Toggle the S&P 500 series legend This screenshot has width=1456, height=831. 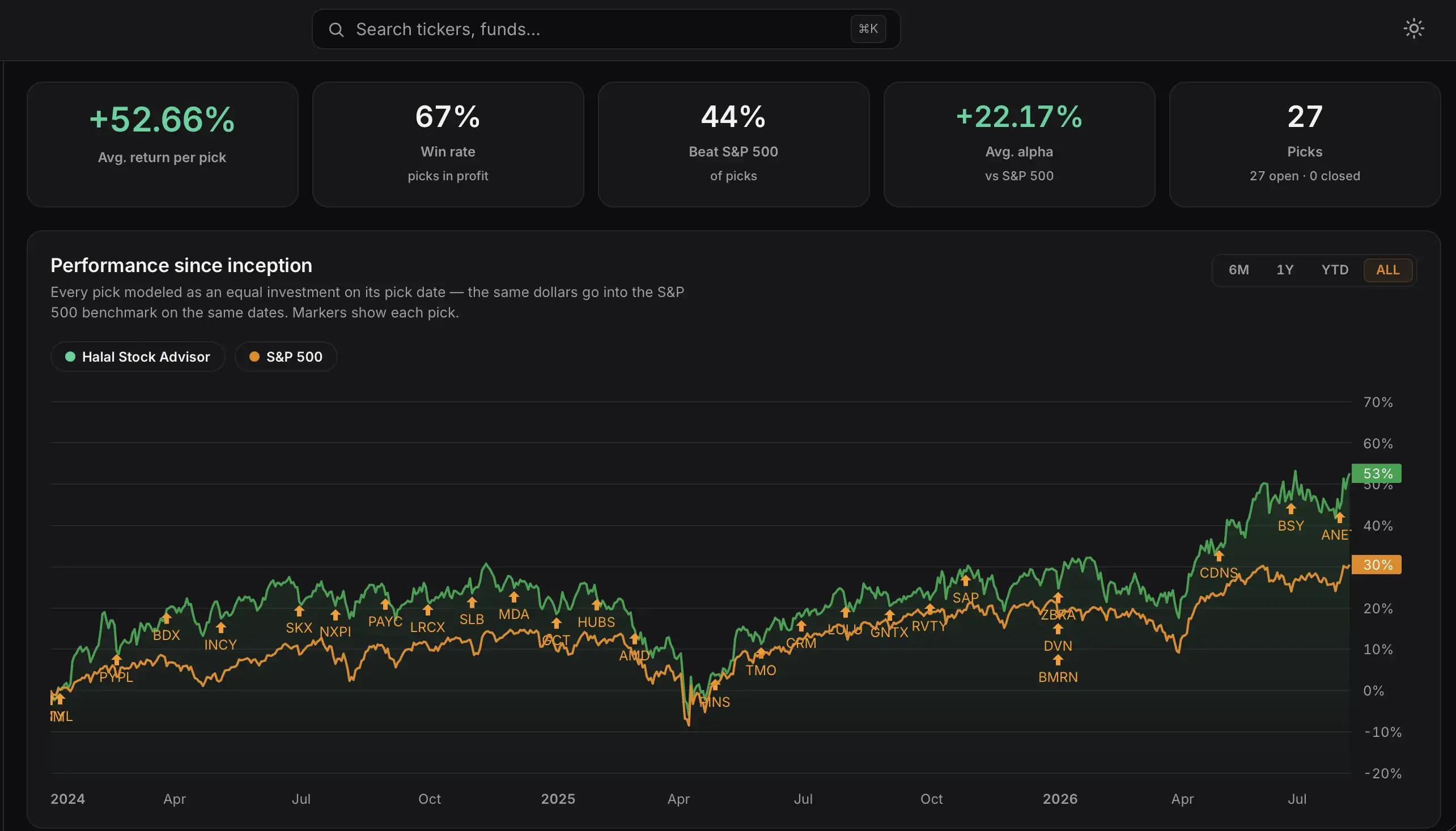tap(286, 357)
